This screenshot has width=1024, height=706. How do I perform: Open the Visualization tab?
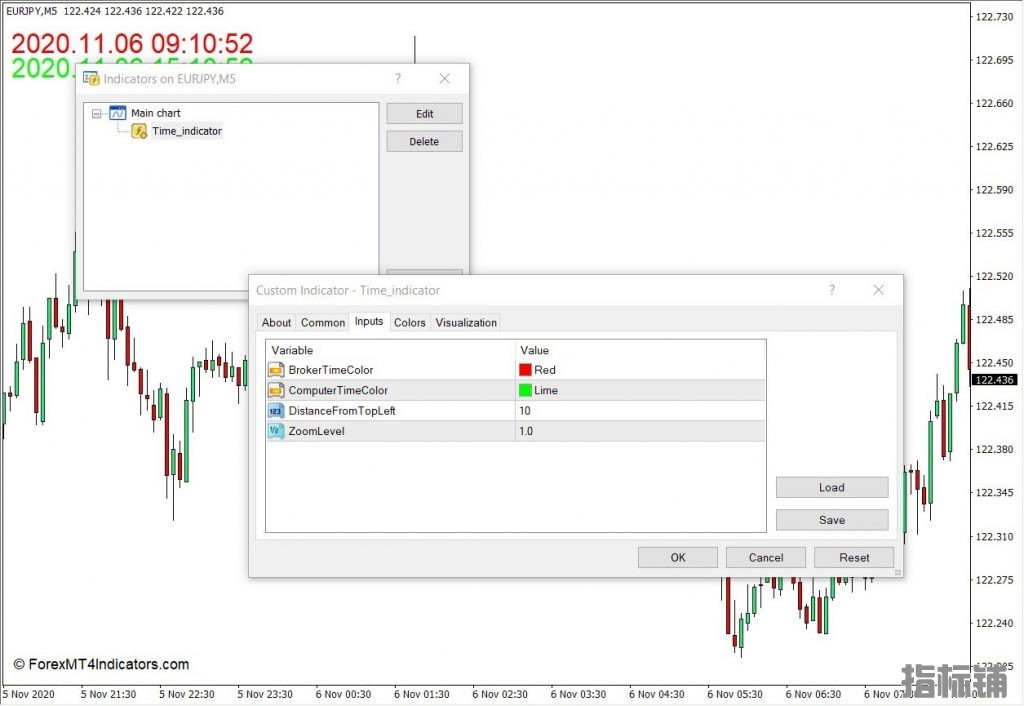point(466,322)
